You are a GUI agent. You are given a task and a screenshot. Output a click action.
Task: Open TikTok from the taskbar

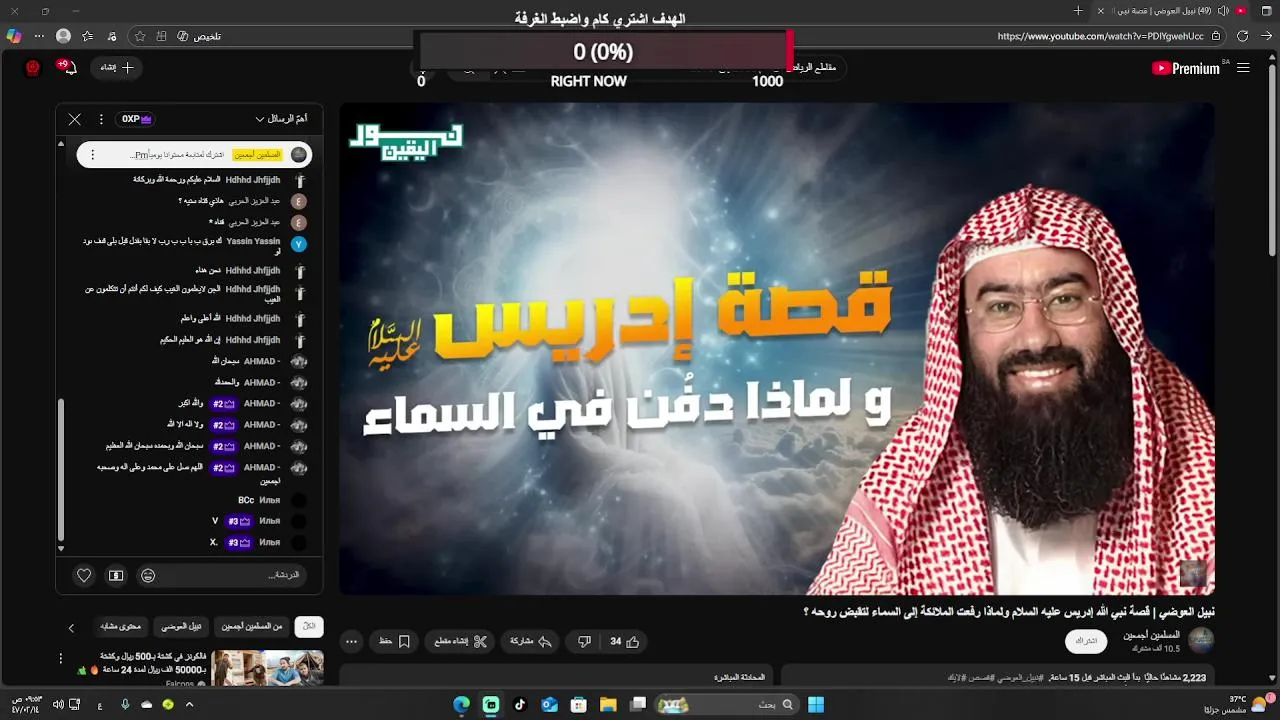point(520,705)
